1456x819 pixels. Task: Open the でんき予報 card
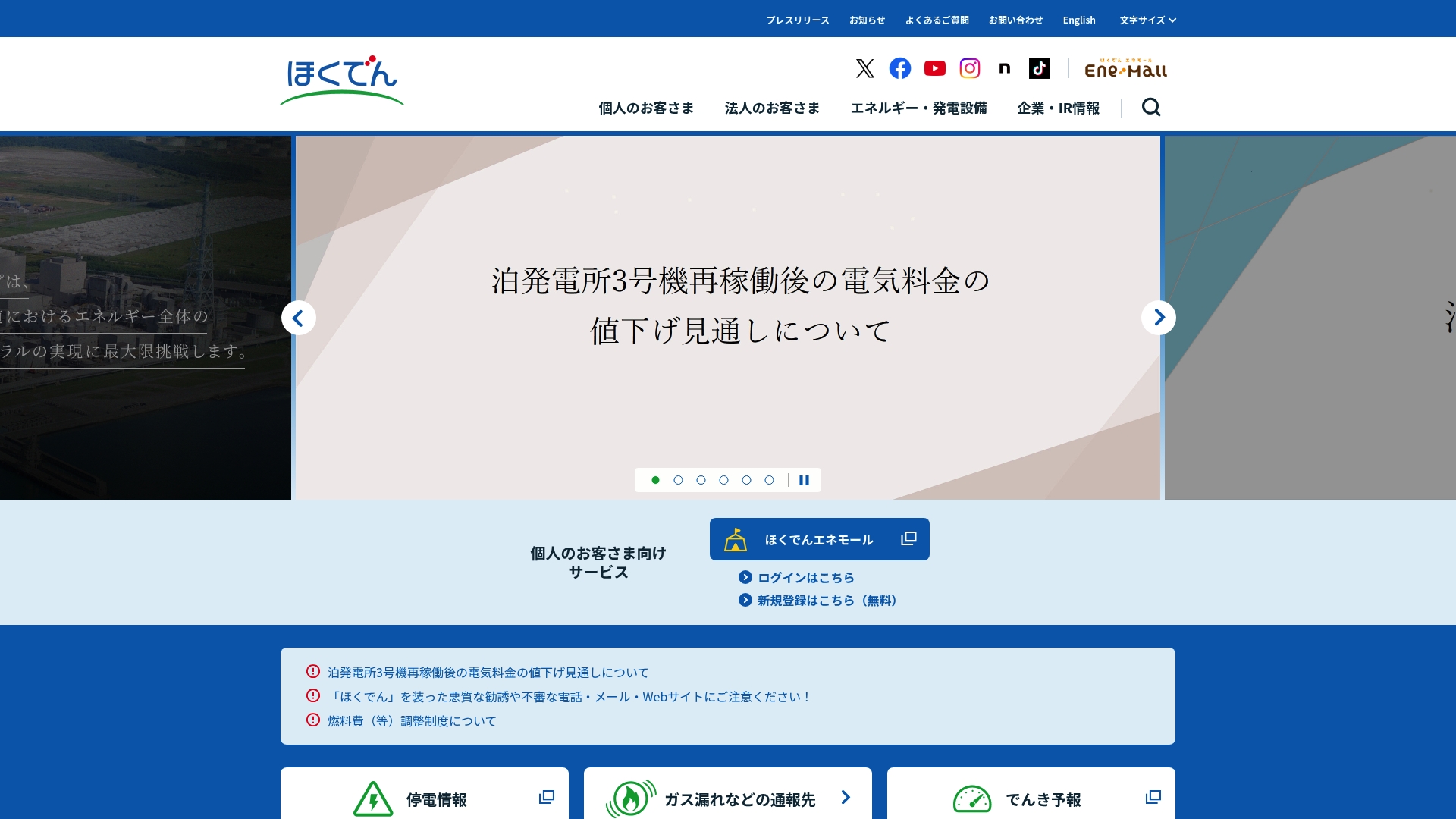coord(1031,793)
